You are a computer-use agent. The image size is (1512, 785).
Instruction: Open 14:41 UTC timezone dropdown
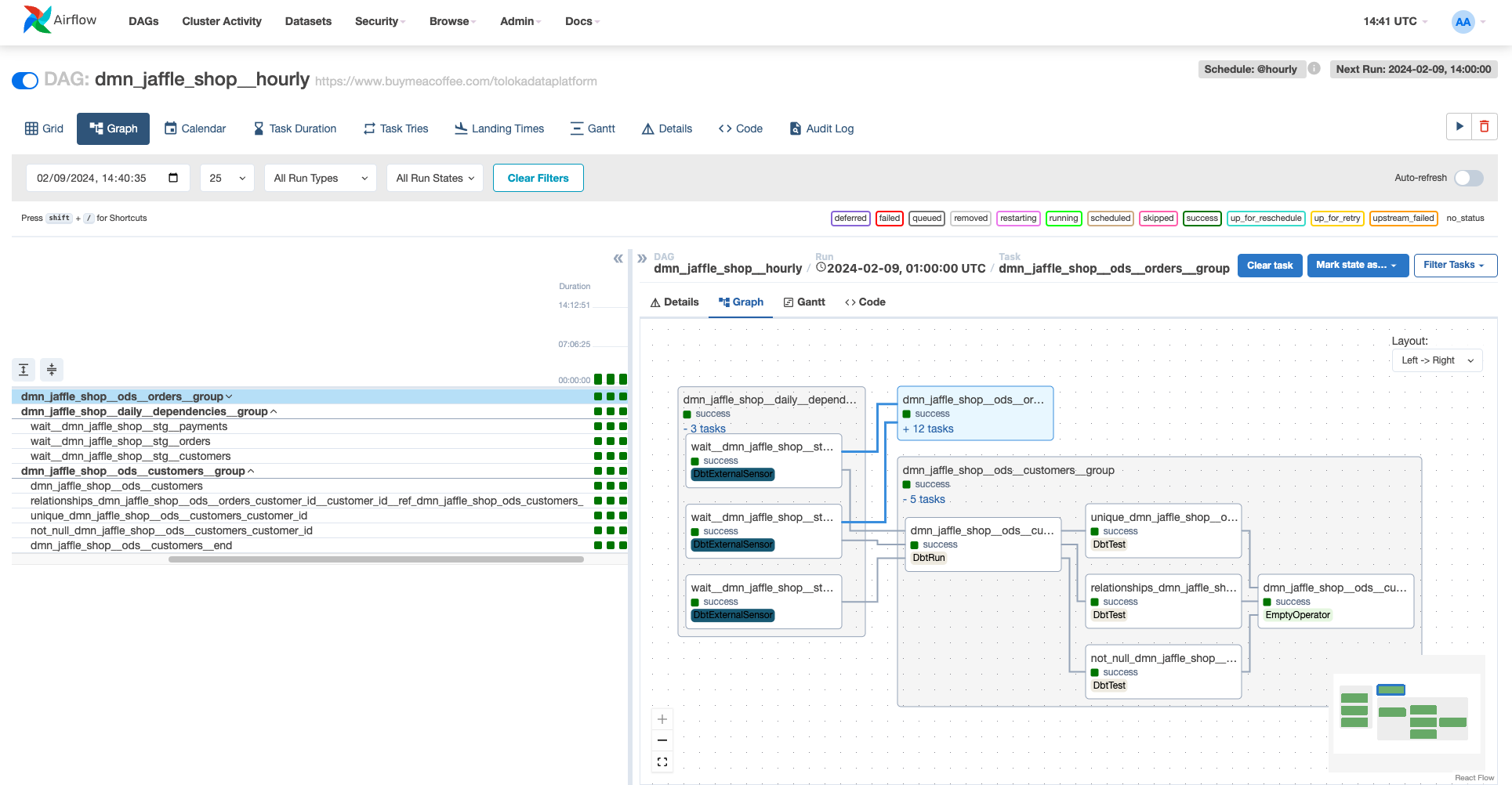[1395, 21]
